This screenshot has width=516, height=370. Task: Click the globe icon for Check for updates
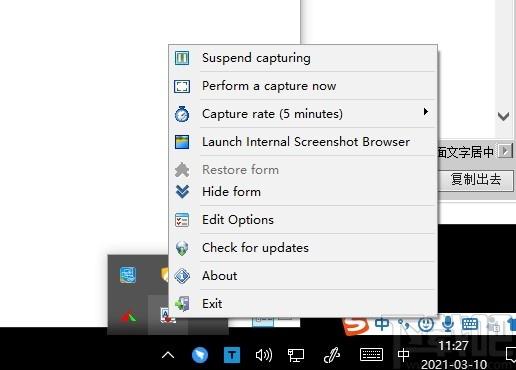point(182,248)
